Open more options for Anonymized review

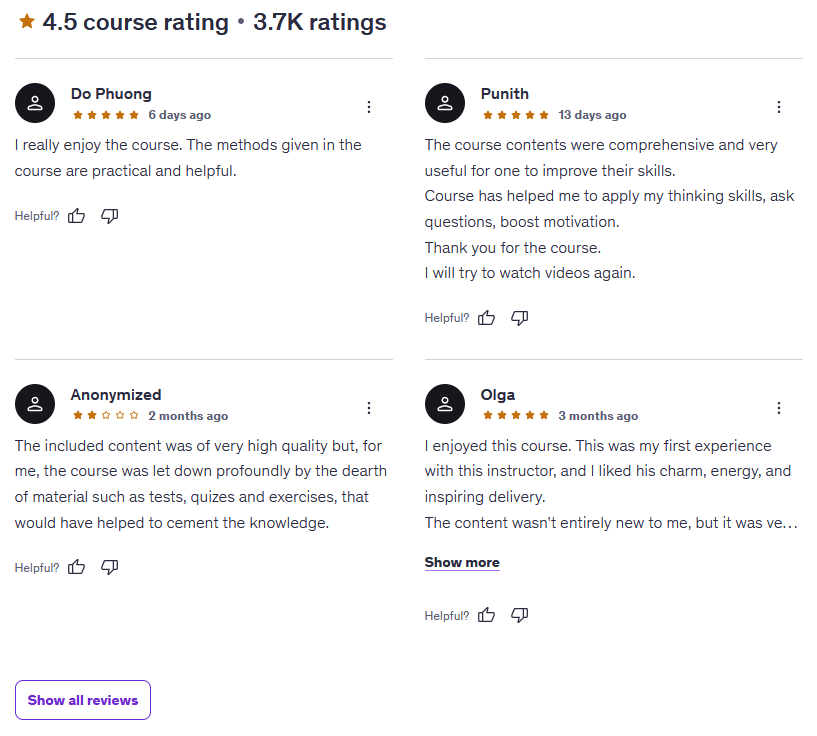(369, 408)
